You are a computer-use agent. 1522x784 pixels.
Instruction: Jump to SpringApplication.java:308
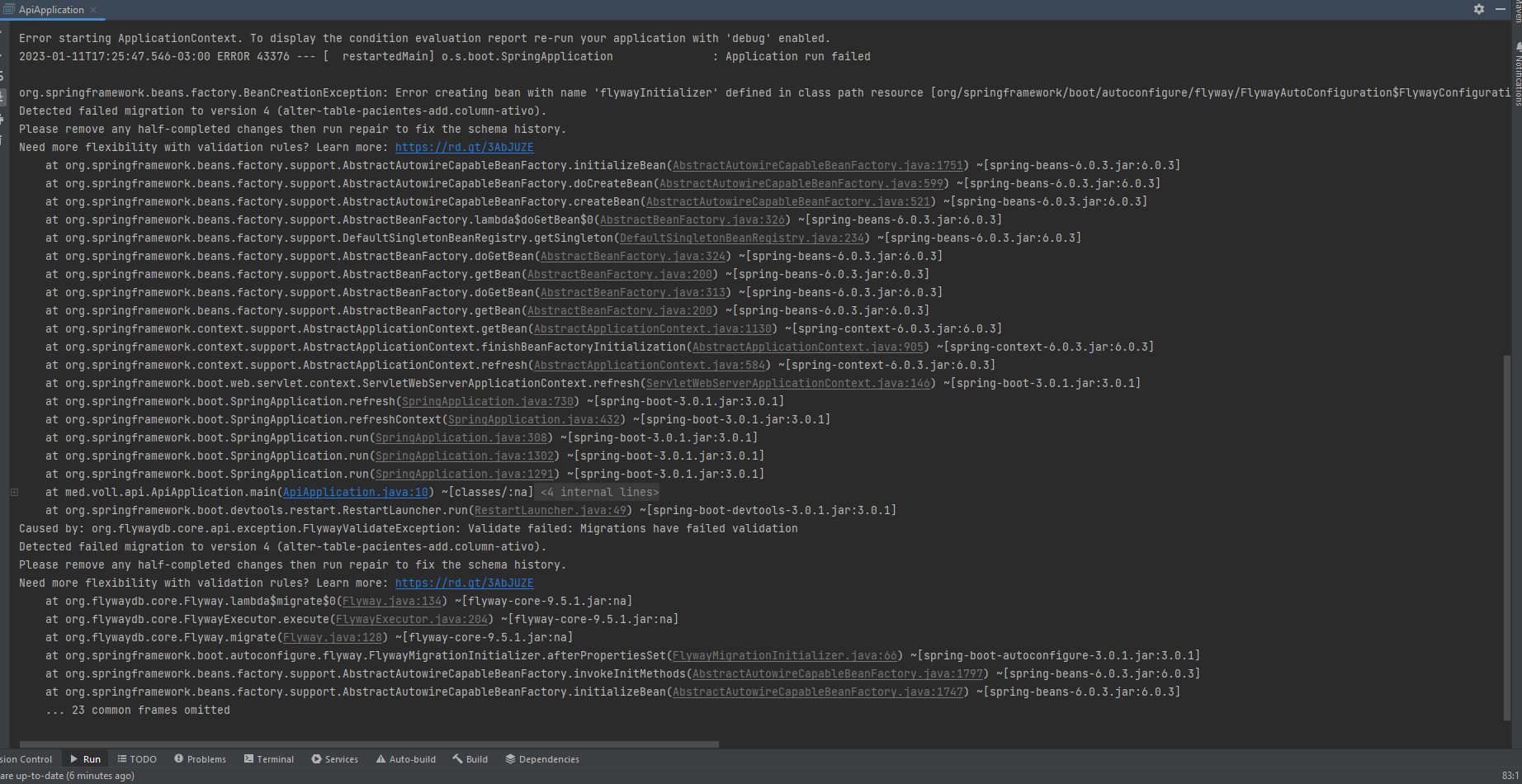[461, 437]
